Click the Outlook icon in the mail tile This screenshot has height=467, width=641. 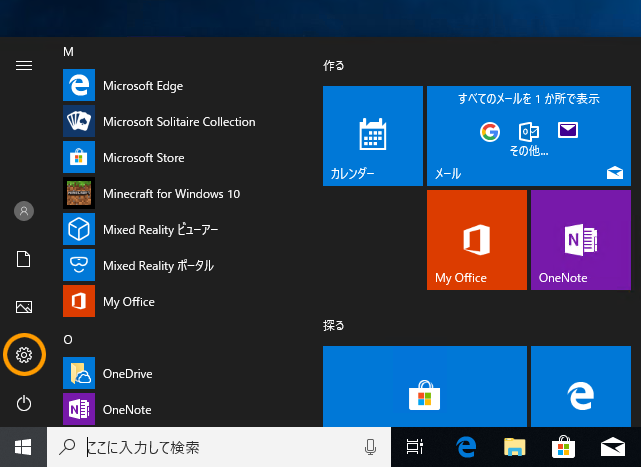point(529,132)
